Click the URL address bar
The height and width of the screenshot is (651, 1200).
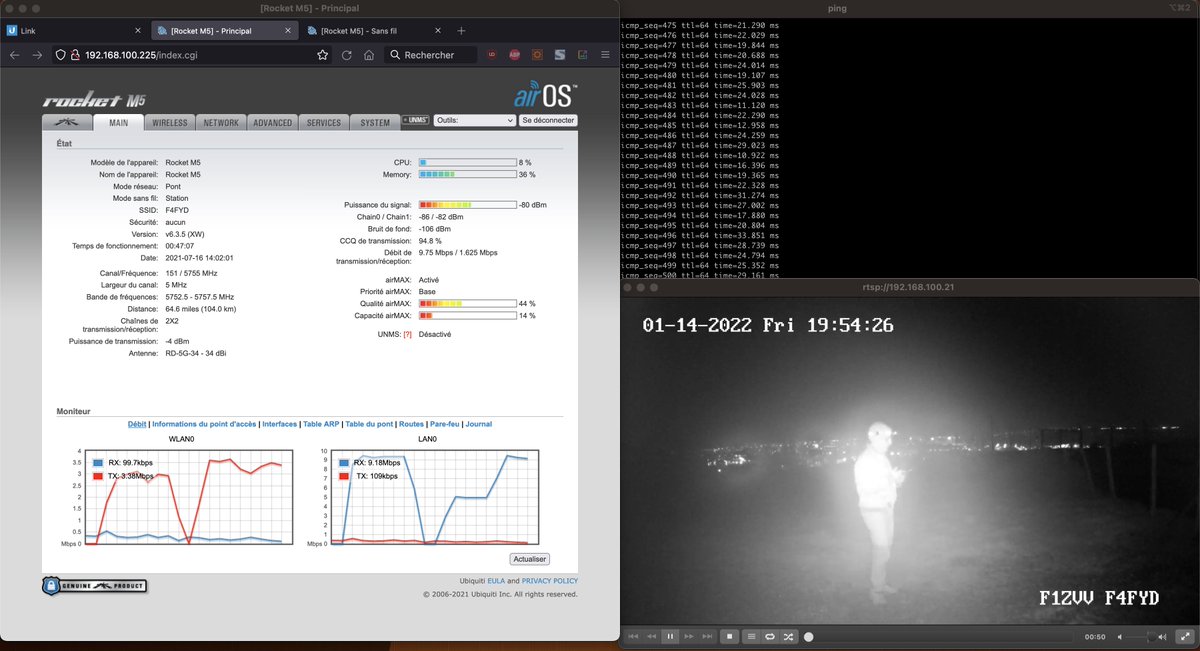click(190, 55)
